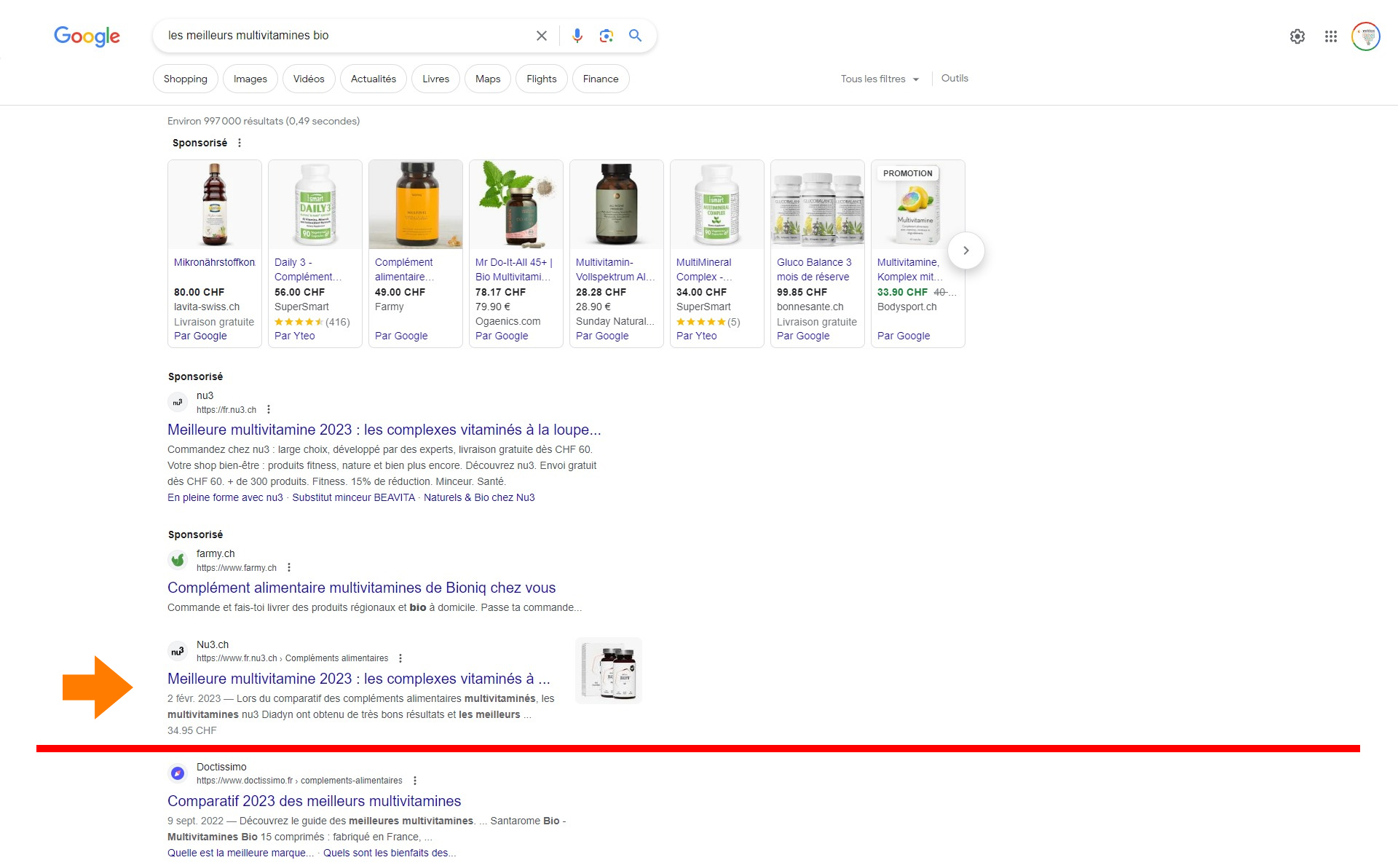This screenshot has height=868, width=1398.
Task: Open Gluco Balance 3 mois de réserve link
Action: (814, 269)
